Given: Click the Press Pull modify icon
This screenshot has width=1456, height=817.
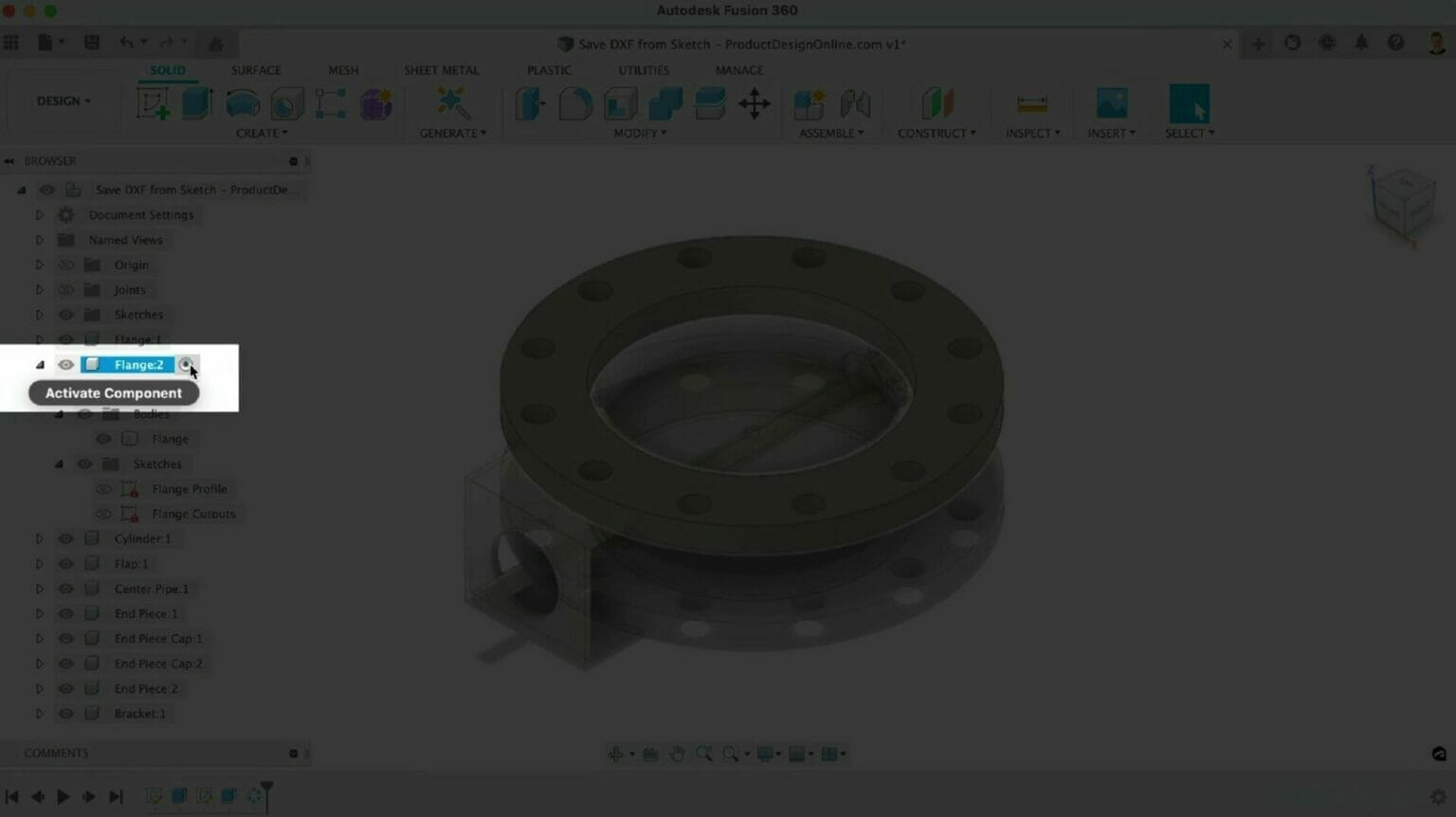Looking at the screenshot, I should [530, 103].
